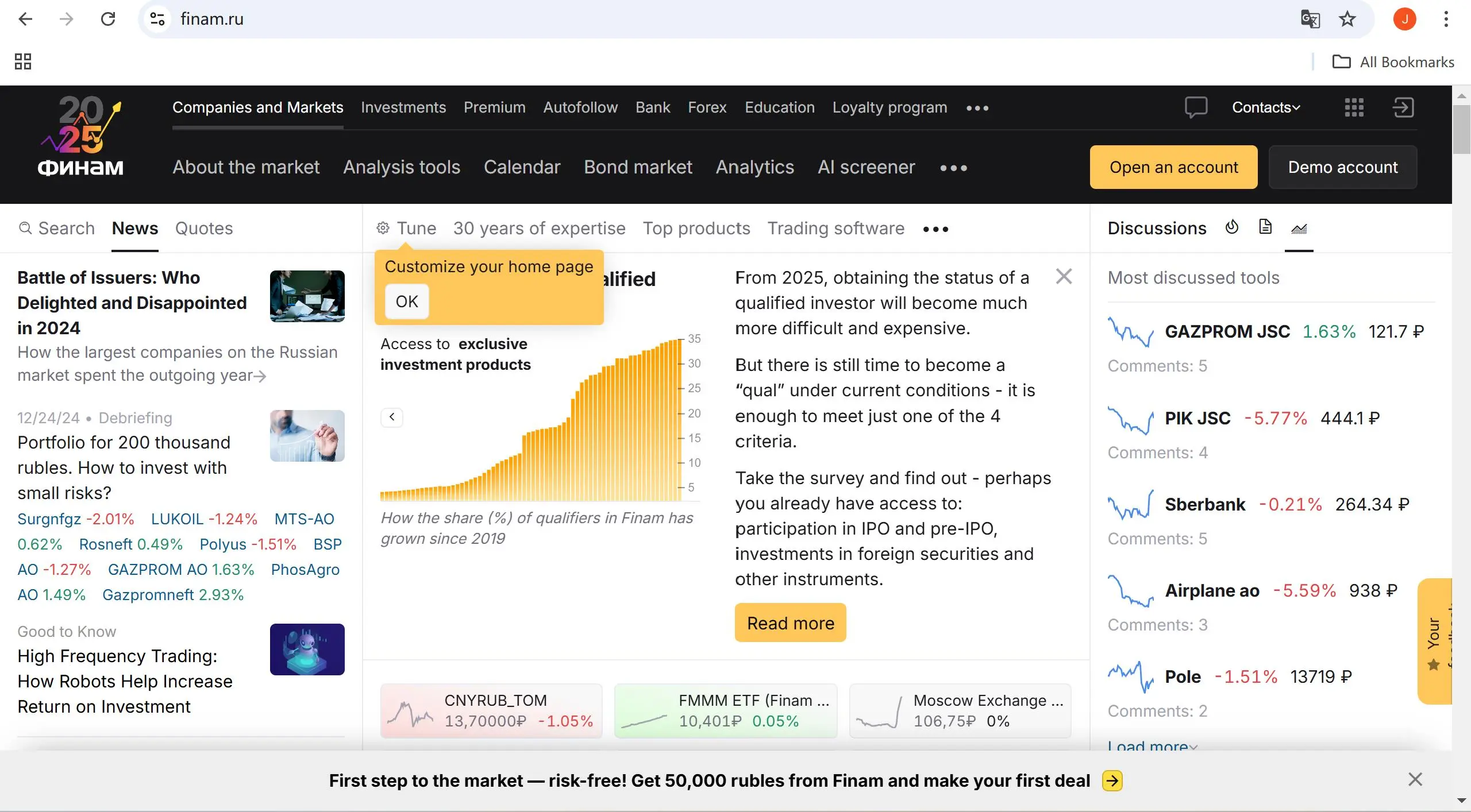Bookmark this page with the star icon
Image resolution: width=1471 pixels, height=812 pixels.
[x=1347, y=19]
